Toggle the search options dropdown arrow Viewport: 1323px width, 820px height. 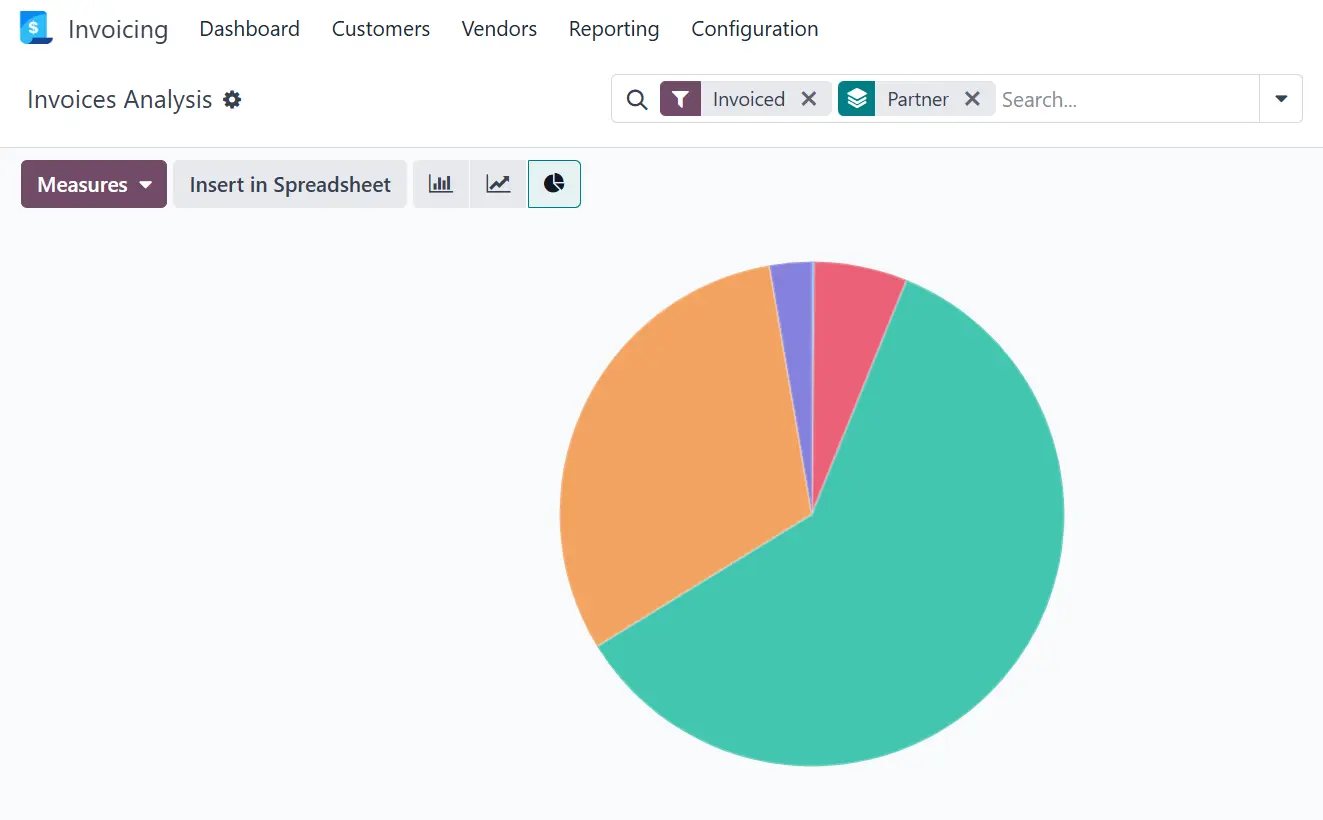[x=1281, y=99]
